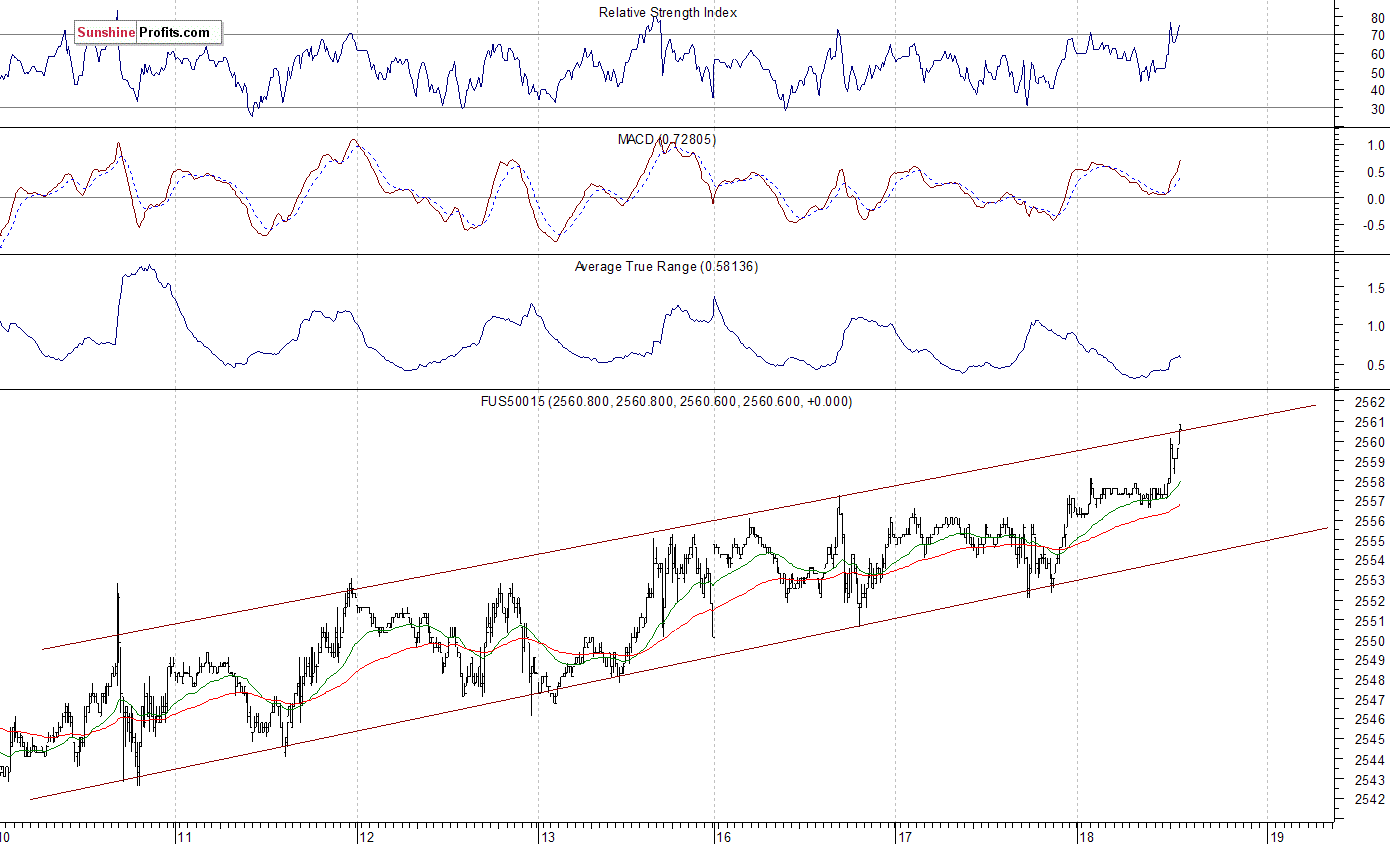Click RSI scale value 80
The height and width of the screenshot is (844, 1390).
tap(1377, 17)
